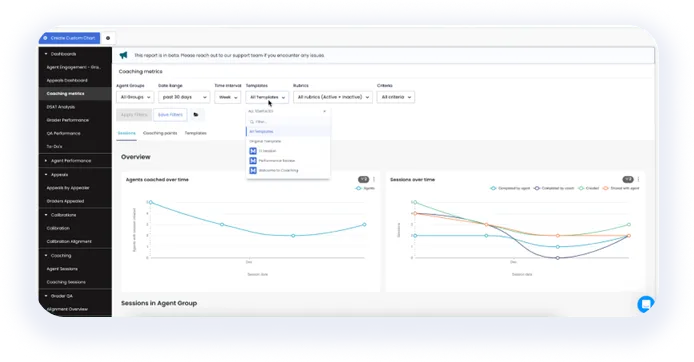Switch to the Sessions tab
This screenshot has height=362, width=694.
[126, 133]
